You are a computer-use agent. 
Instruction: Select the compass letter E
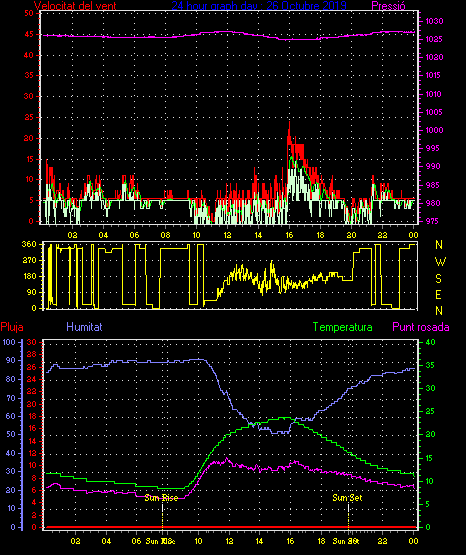click(x=438, y=295)
